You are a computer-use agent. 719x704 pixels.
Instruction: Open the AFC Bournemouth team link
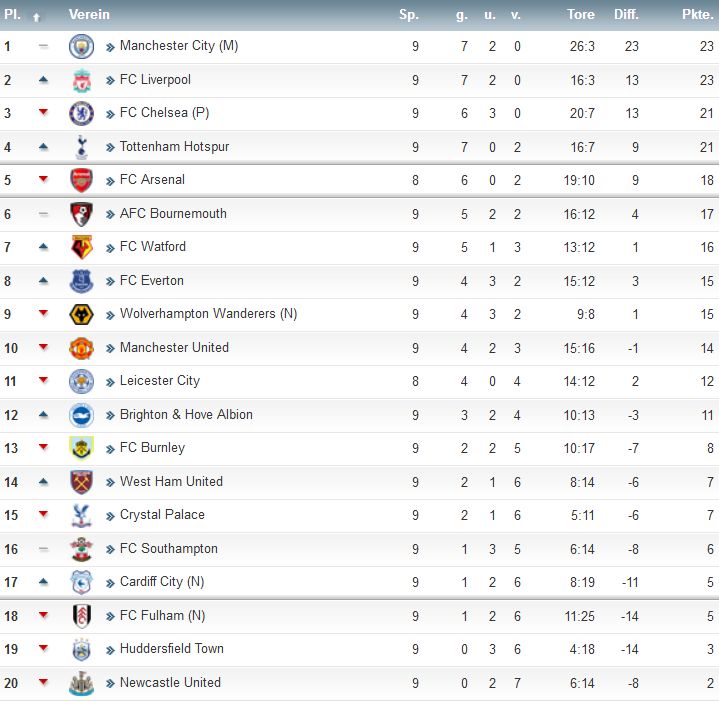[173, 214]
